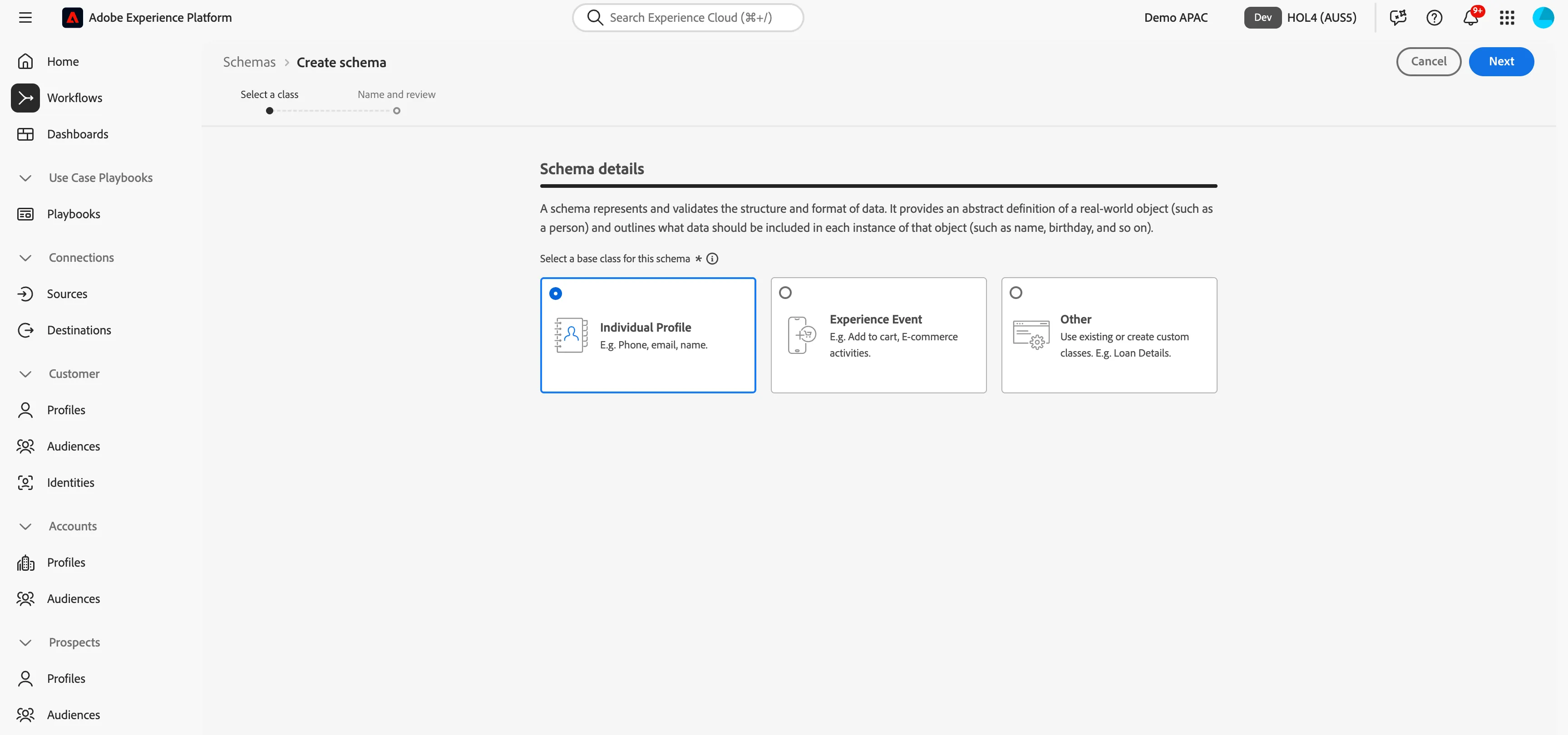Viewport: 1568px width, 735px height.
Task: Open the app switcher grid icon
Action: click(x=1507, y=18)
